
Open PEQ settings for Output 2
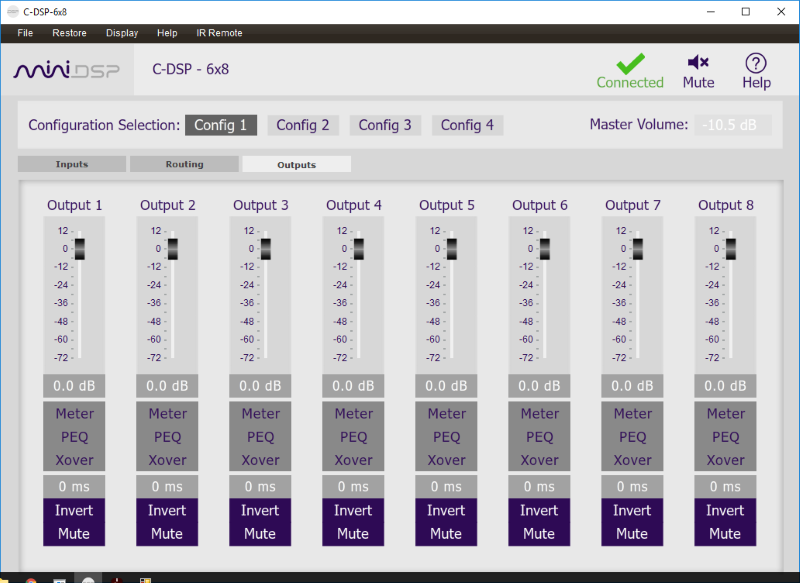pos(167,437)
